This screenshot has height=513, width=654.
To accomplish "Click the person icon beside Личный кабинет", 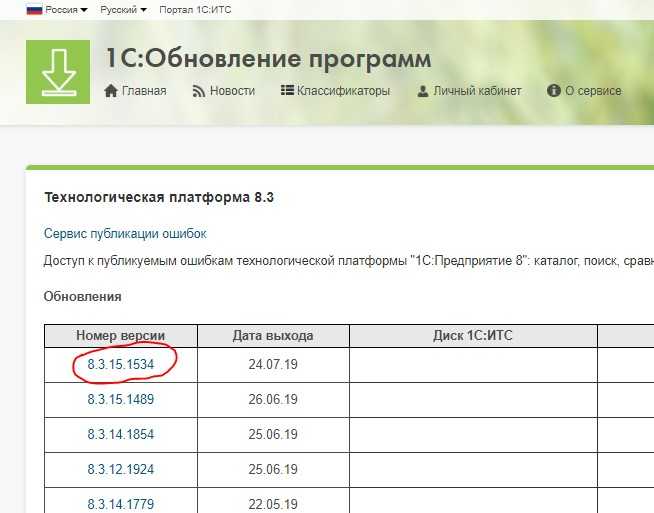I will (x=423, y=91).
